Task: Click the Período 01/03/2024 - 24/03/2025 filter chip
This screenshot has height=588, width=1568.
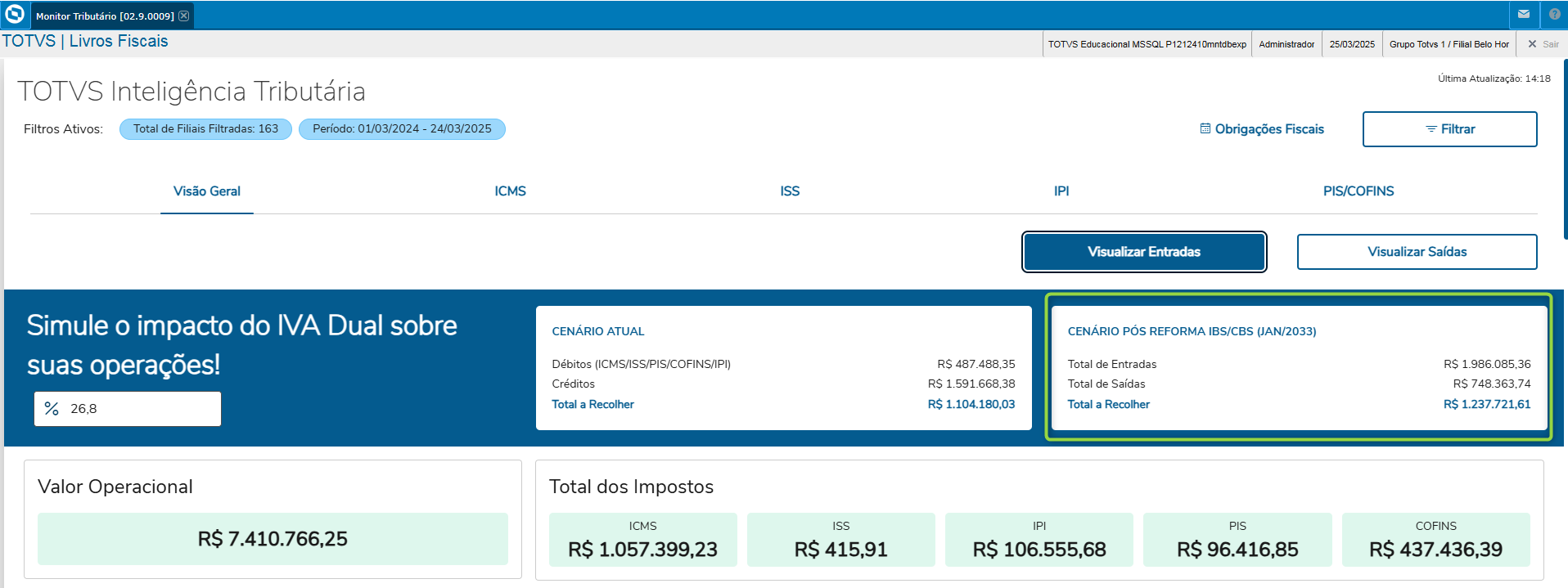Action: 402,129
